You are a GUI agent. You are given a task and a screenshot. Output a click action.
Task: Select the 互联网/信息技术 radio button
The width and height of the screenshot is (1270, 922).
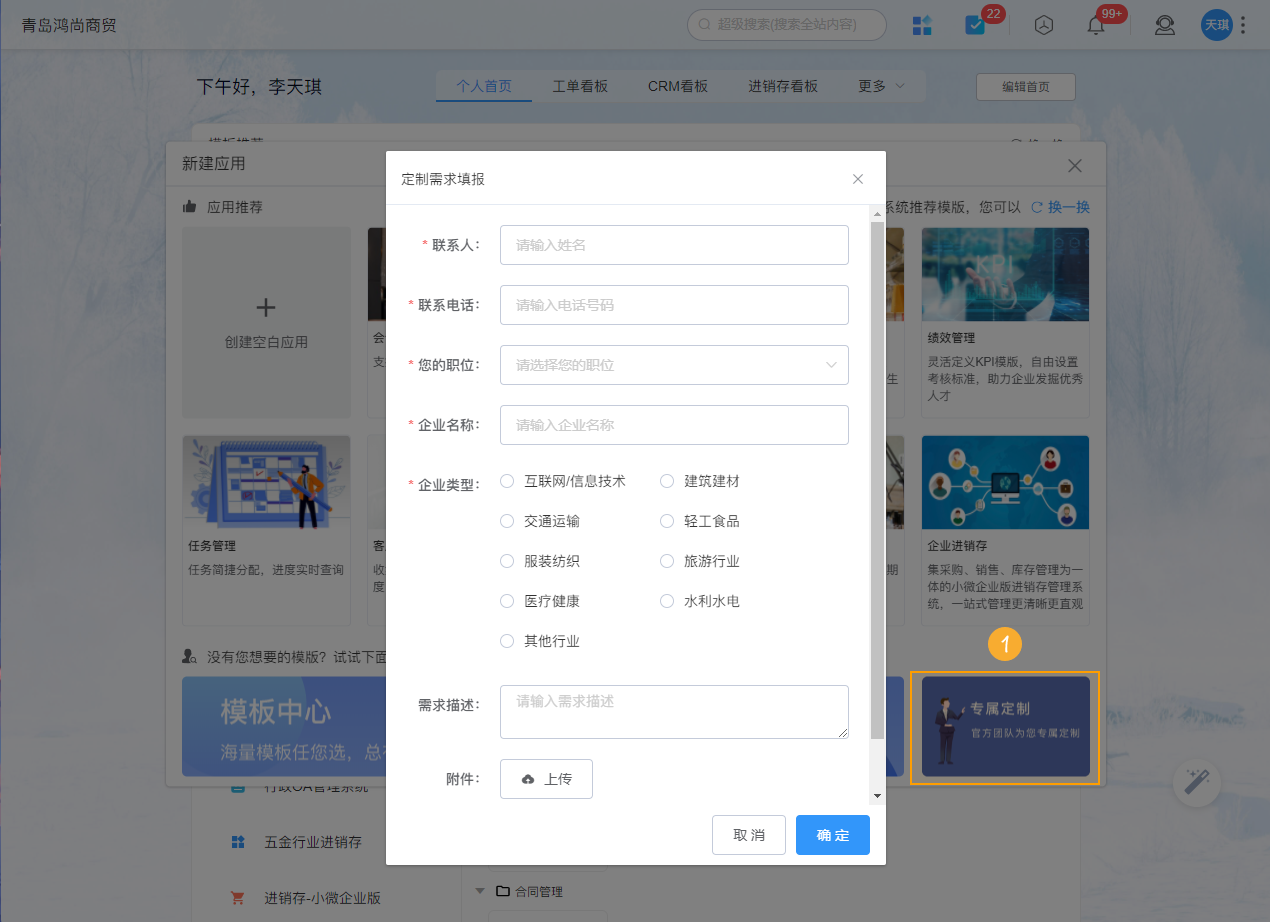click(x=507, y=481)
